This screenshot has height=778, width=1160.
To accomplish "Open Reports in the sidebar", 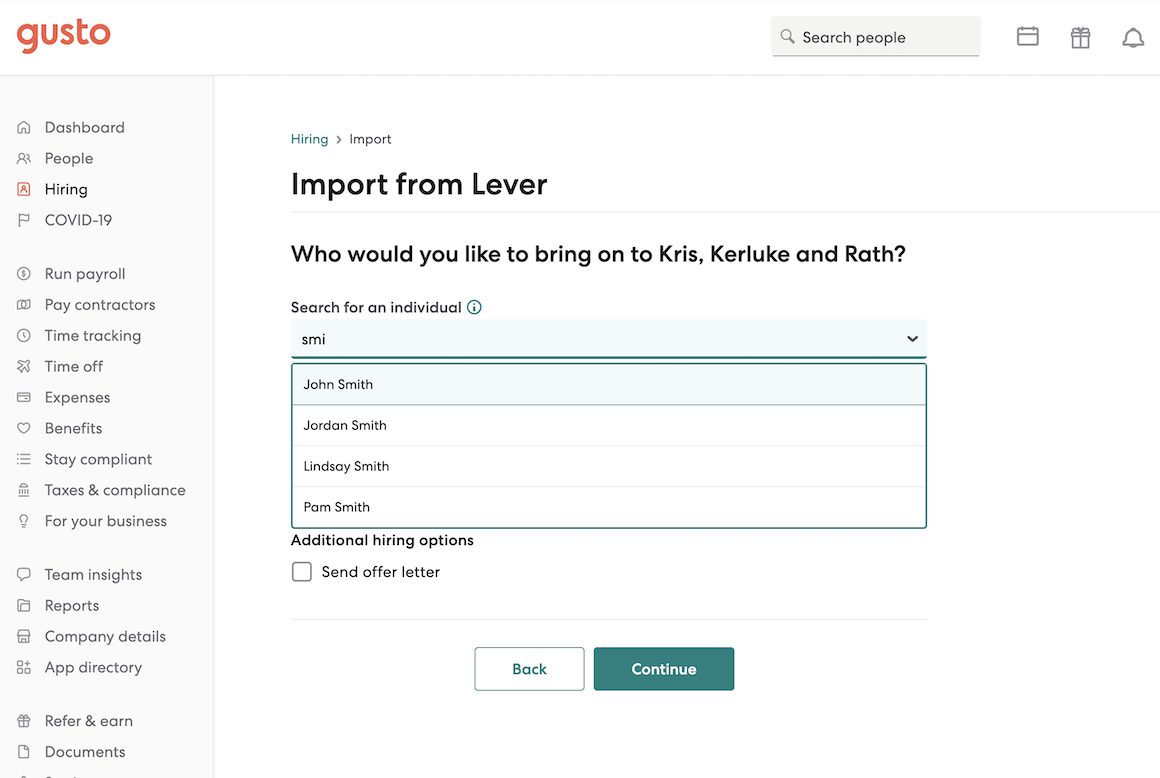I will (72, 606).
